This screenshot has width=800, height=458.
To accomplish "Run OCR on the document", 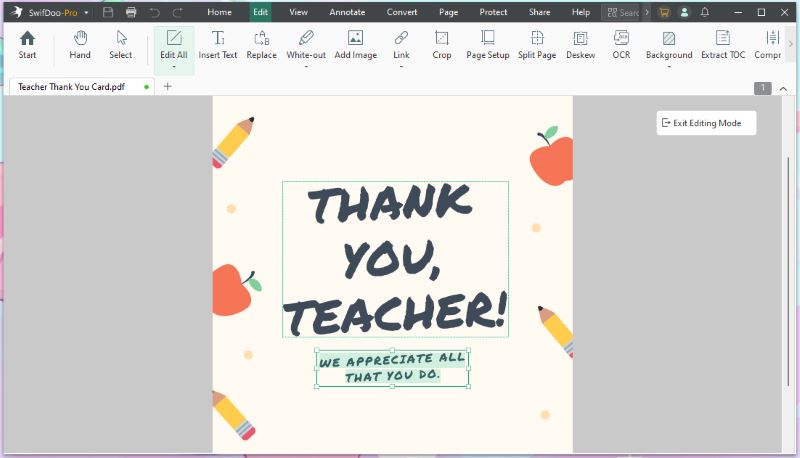I will click(621, 44).
